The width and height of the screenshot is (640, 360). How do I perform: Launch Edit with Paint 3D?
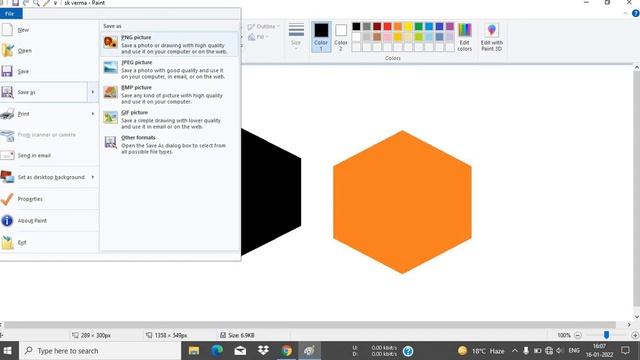[491, 37]
